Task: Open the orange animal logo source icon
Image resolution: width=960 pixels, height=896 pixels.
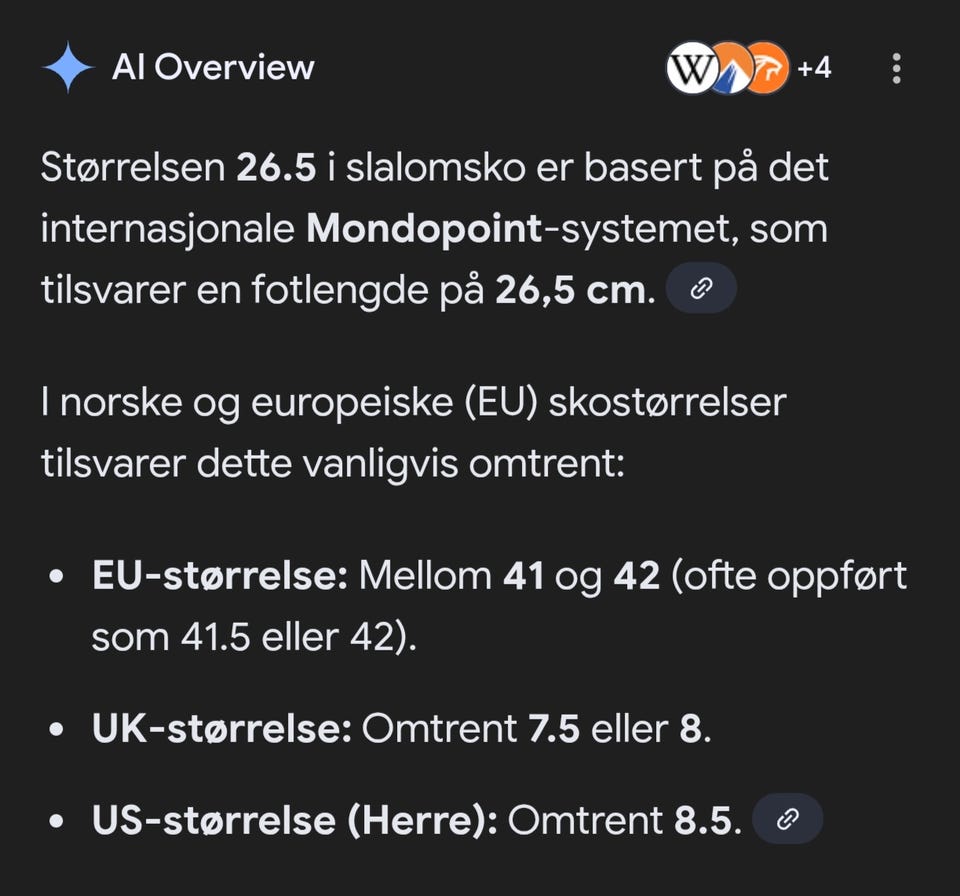Action: coord(768,69)
